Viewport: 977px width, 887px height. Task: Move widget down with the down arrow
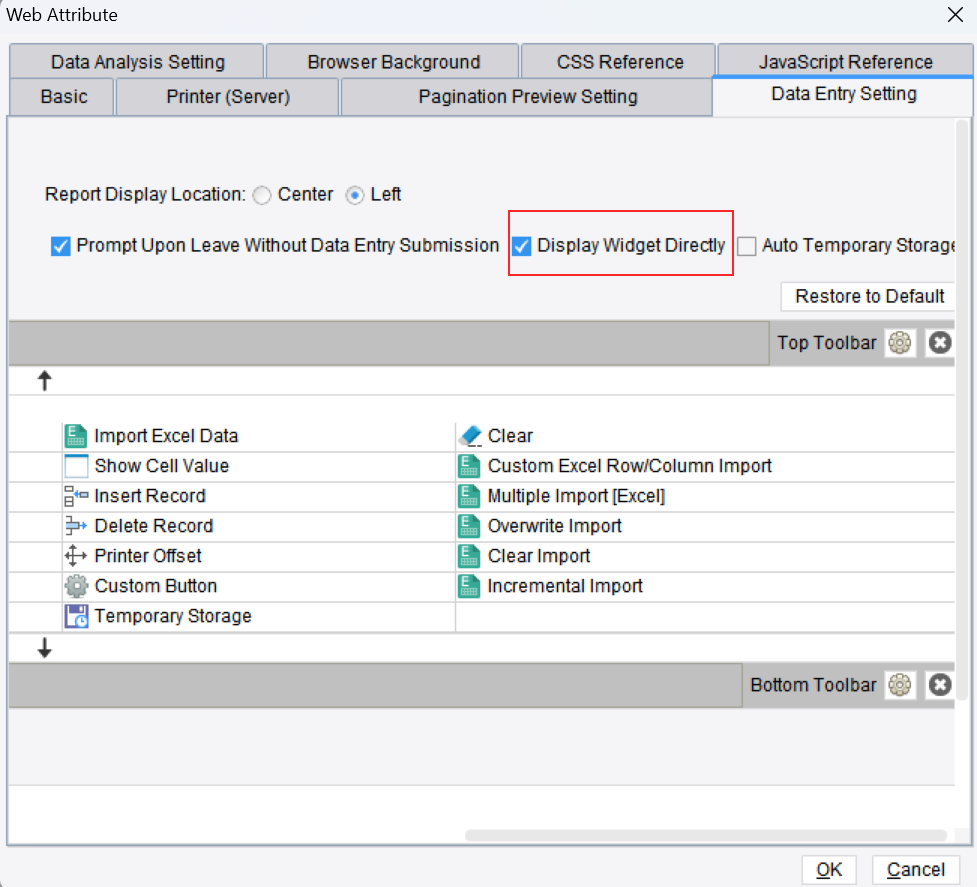[x=44, y=648]
